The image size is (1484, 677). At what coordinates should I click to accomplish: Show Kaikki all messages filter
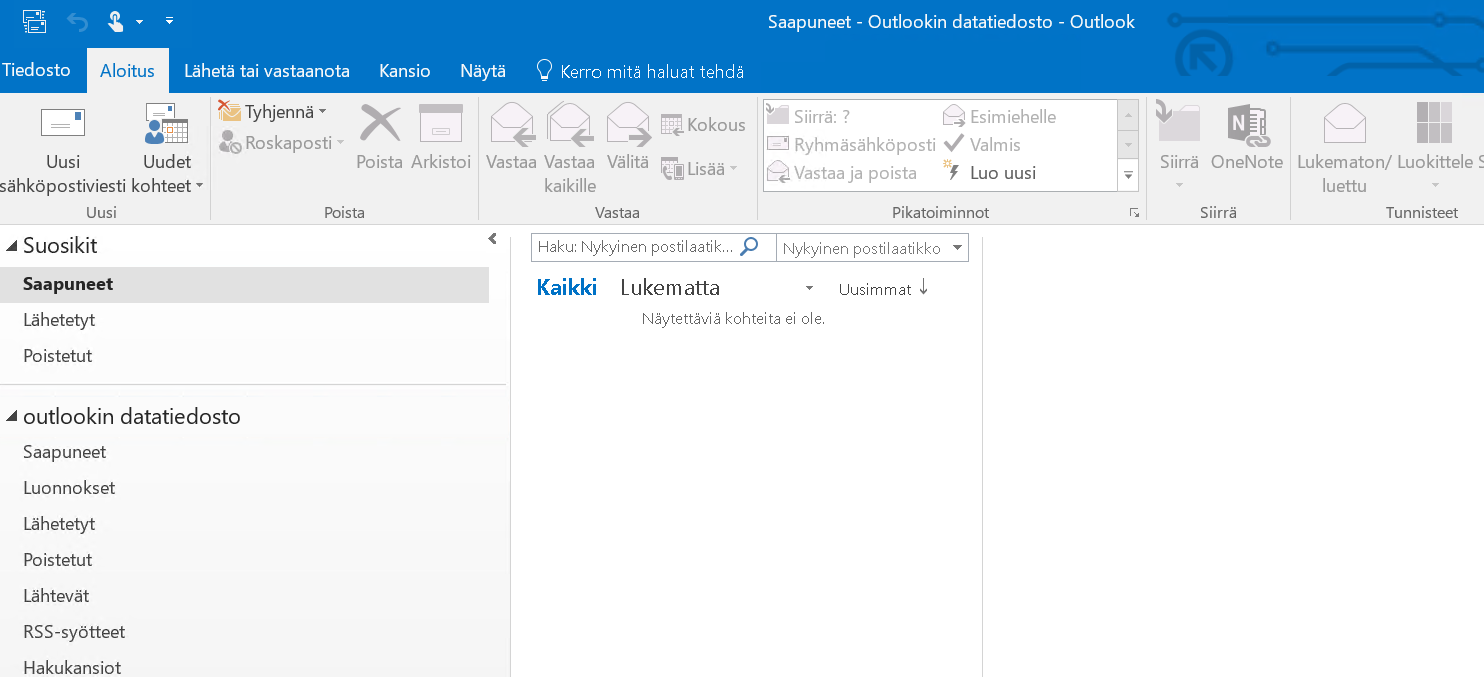(x=567, y=288)
